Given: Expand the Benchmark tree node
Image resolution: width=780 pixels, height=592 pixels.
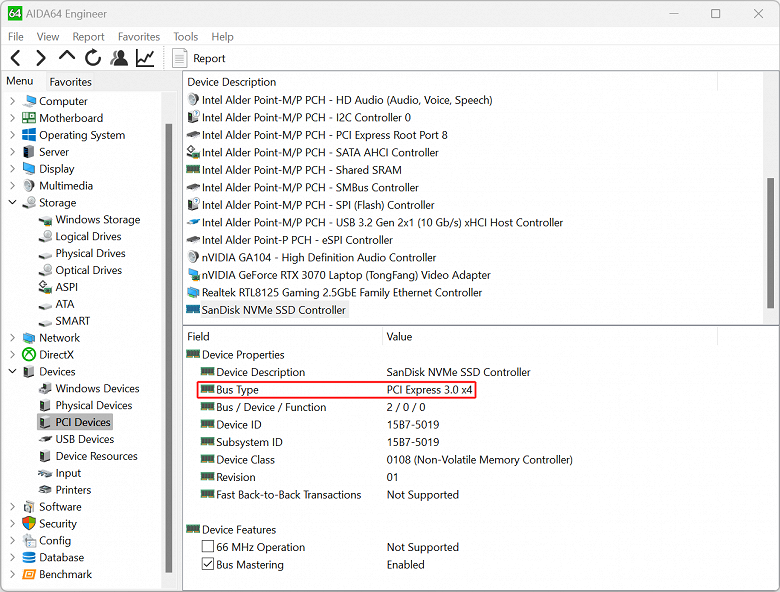Looking at the screenshot, I should click(12, 575).
